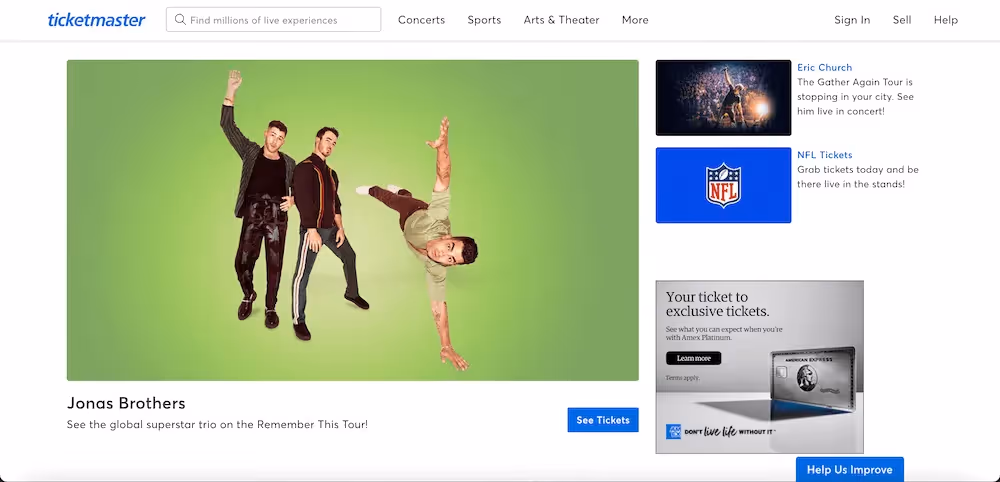
Task: Focus the Find millions of live experiences field
Action: (274, 20)
